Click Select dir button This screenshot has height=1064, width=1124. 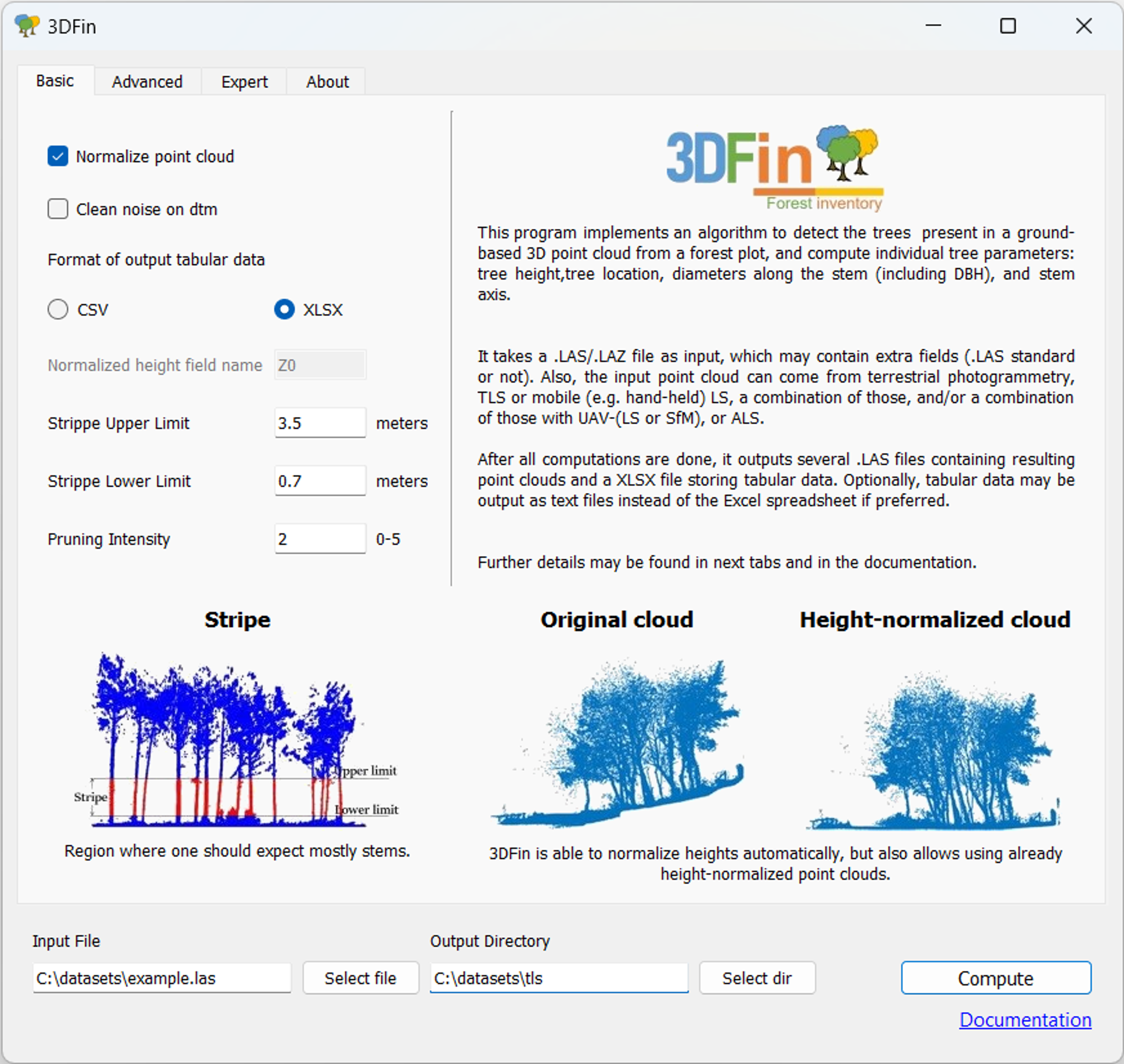pos(757,978)
